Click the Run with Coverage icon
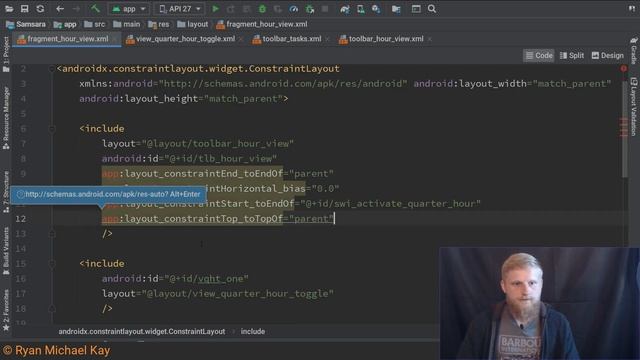The image size is (640, 360). (278, 9)
